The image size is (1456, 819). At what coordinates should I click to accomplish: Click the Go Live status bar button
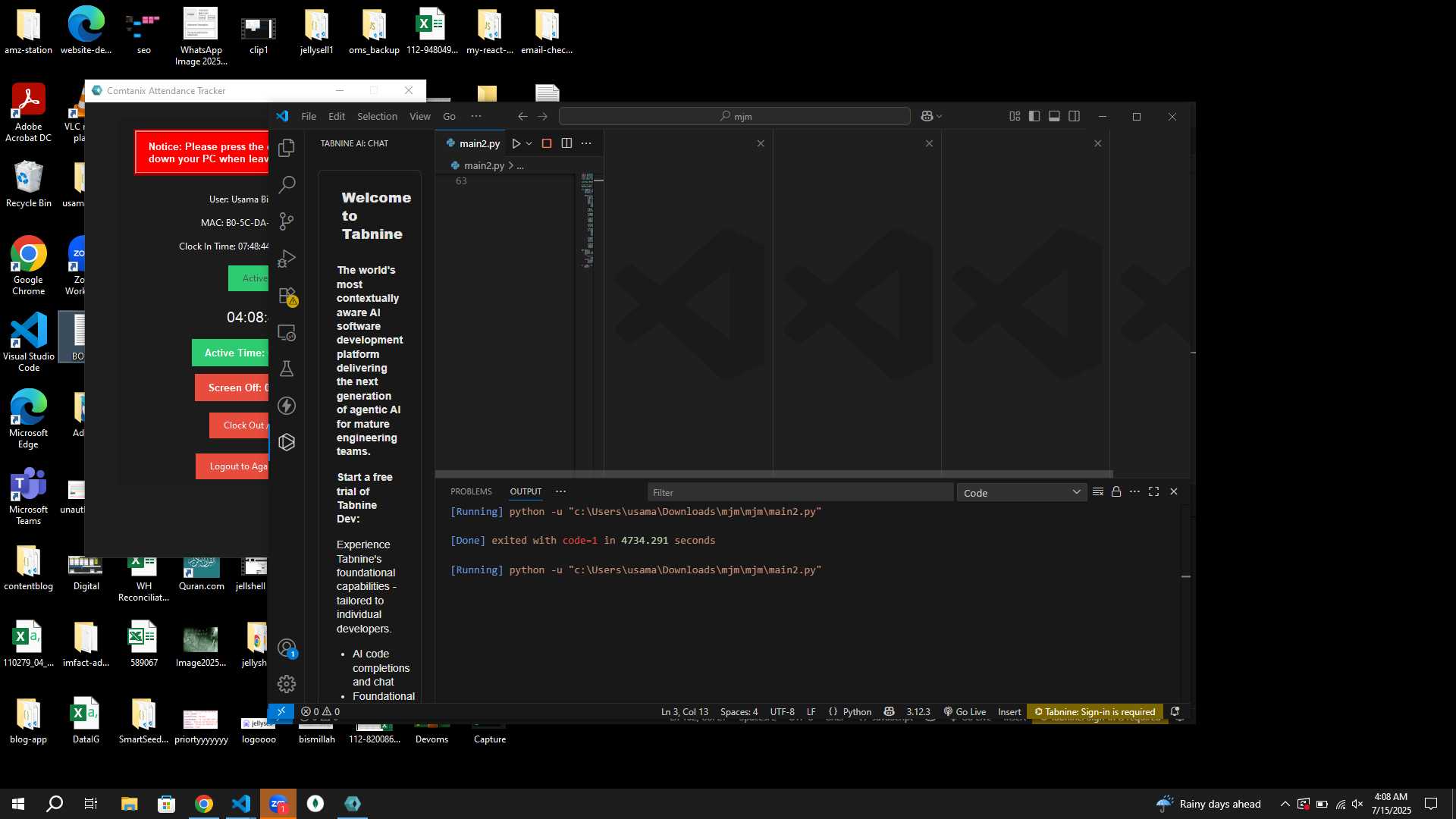(965, 711)
